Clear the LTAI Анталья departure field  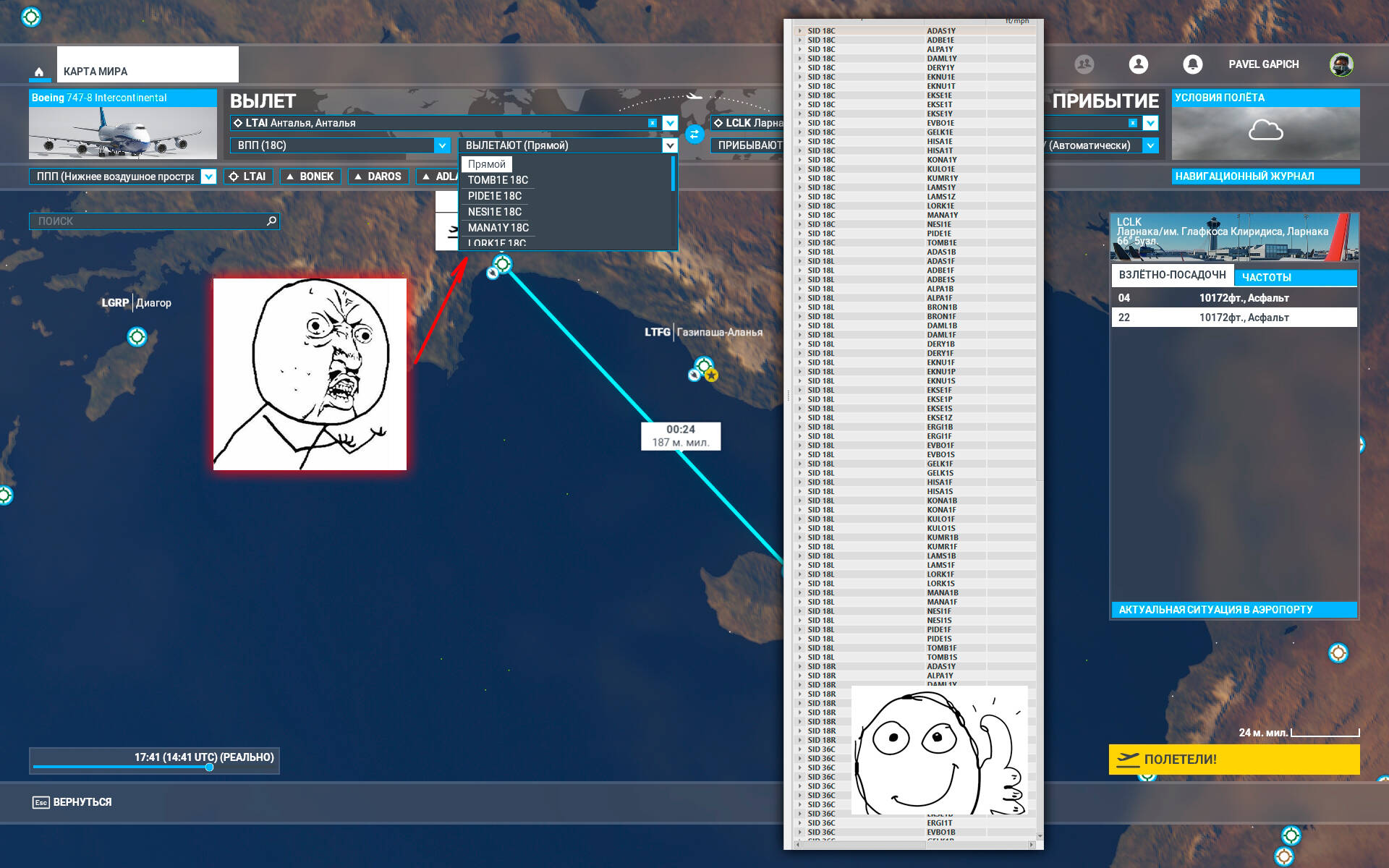[652, 123]
